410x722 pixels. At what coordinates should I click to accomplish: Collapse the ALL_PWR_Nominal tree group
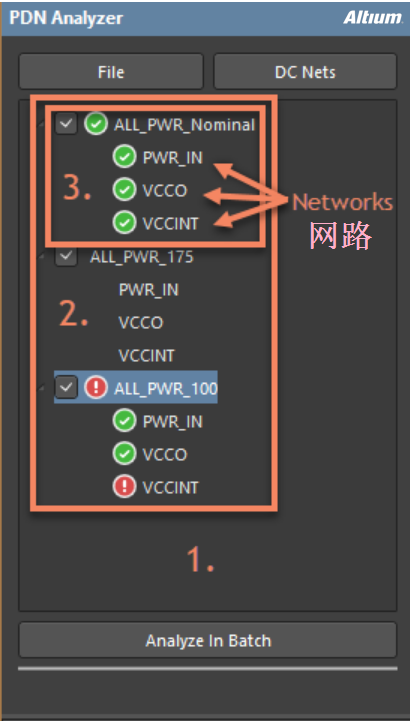pos(42,126)
